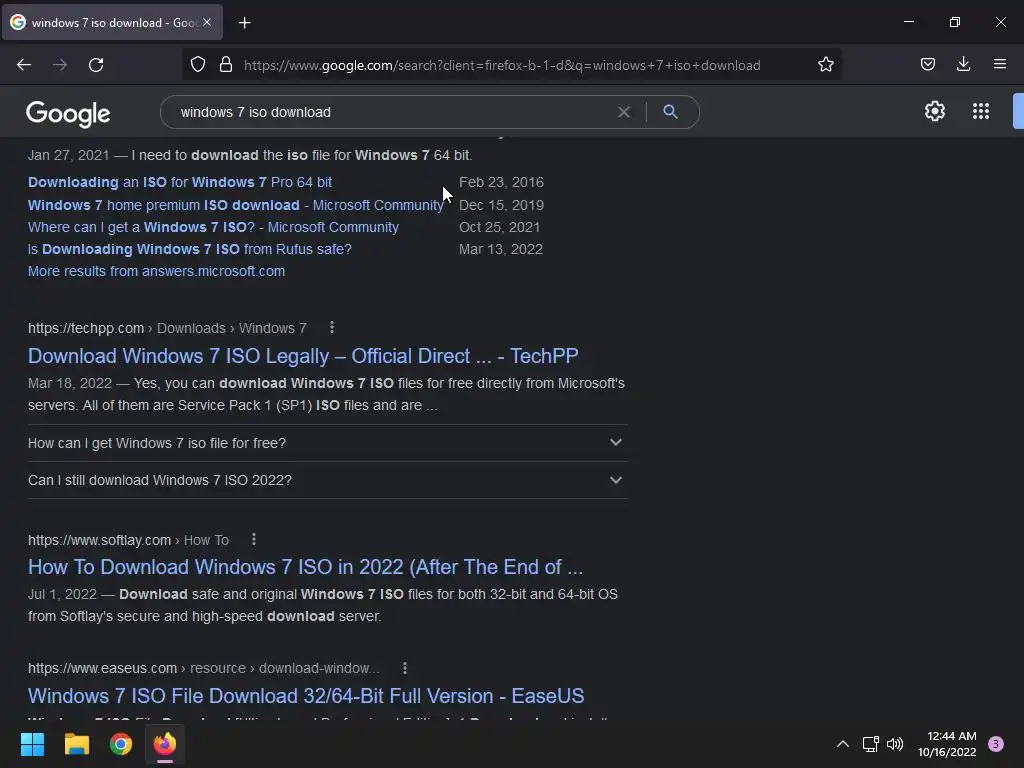Viewport: 1024px width, 768px height.
Task: Click the softlay.com breadcrumb URL
Action: (128, 540)
